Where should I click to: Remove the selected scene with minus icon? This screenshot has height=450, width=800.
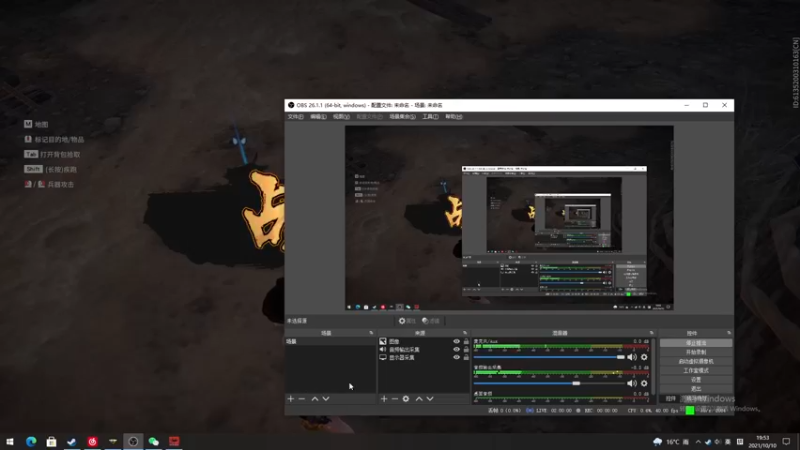pyautogui.click(x=302, y=398)
